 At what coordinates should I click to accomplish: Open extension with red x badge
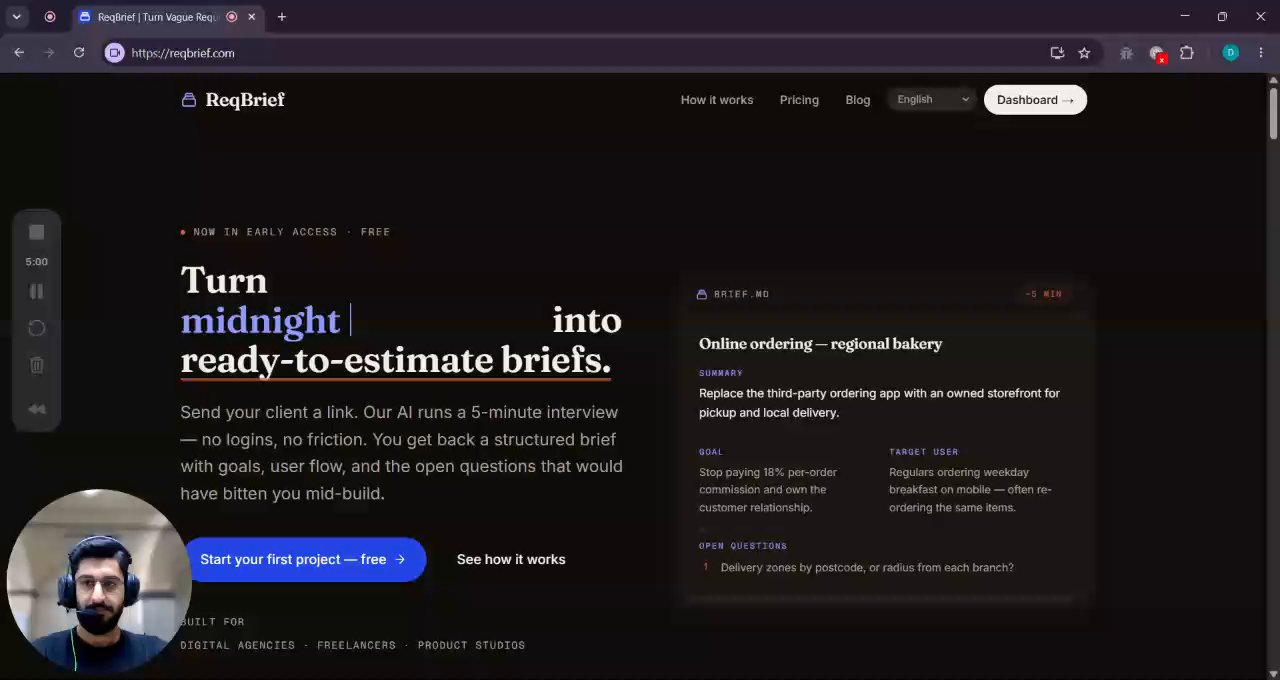(x=1157, y=54)
